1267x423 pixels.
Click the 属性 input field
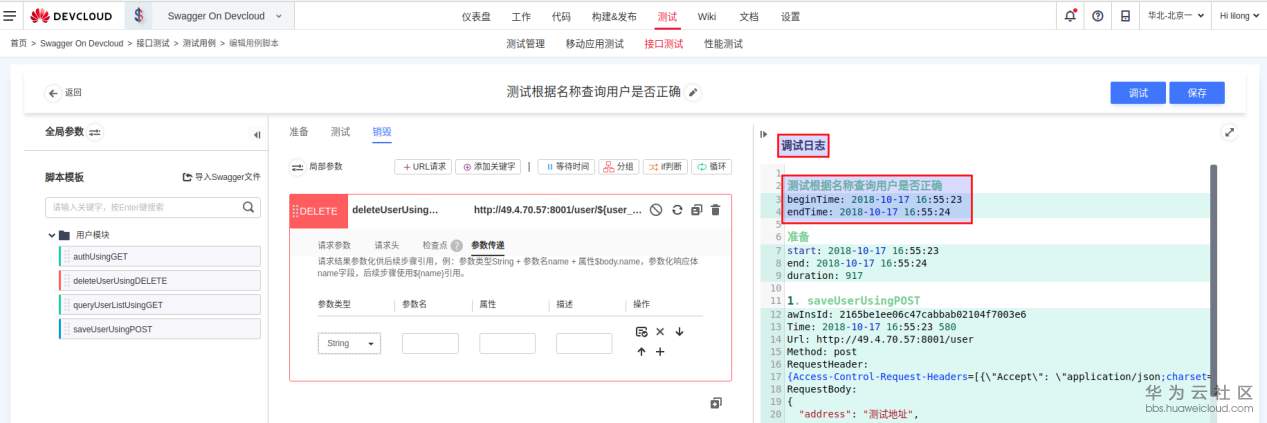pyautogui.click(x=507, y=343)
